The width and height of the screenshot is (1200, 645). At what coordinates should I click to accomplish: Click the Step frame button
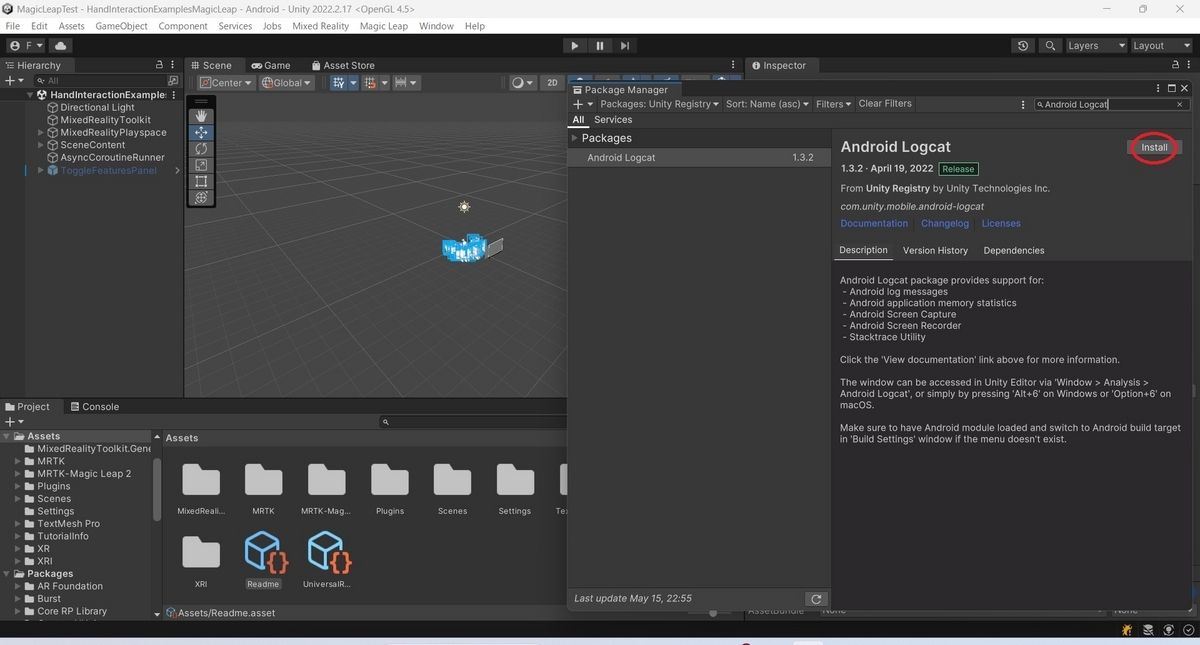625,45
